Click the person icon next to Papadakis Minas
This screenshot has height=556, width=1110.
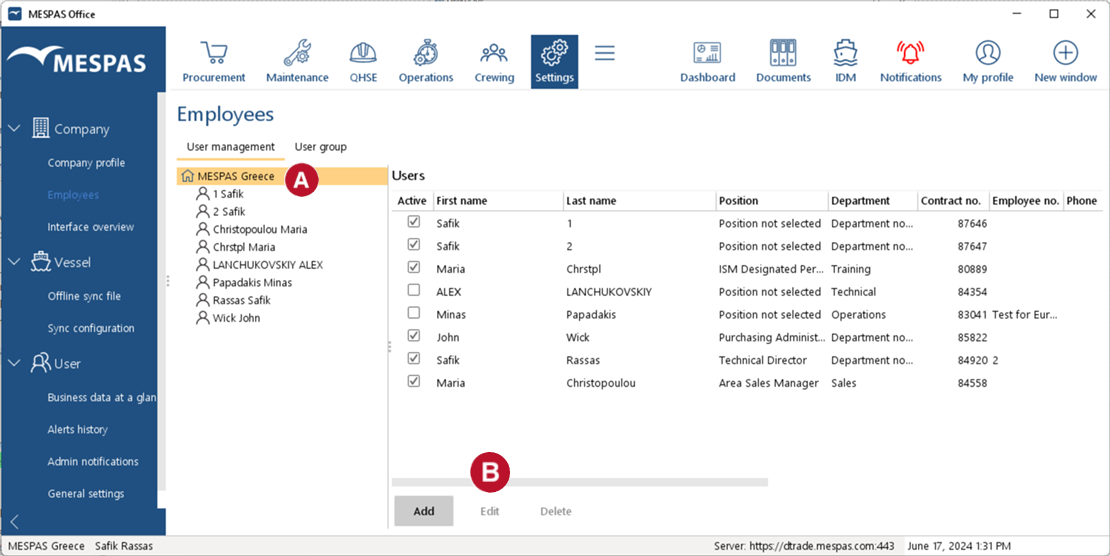click(x=203, y=283)
